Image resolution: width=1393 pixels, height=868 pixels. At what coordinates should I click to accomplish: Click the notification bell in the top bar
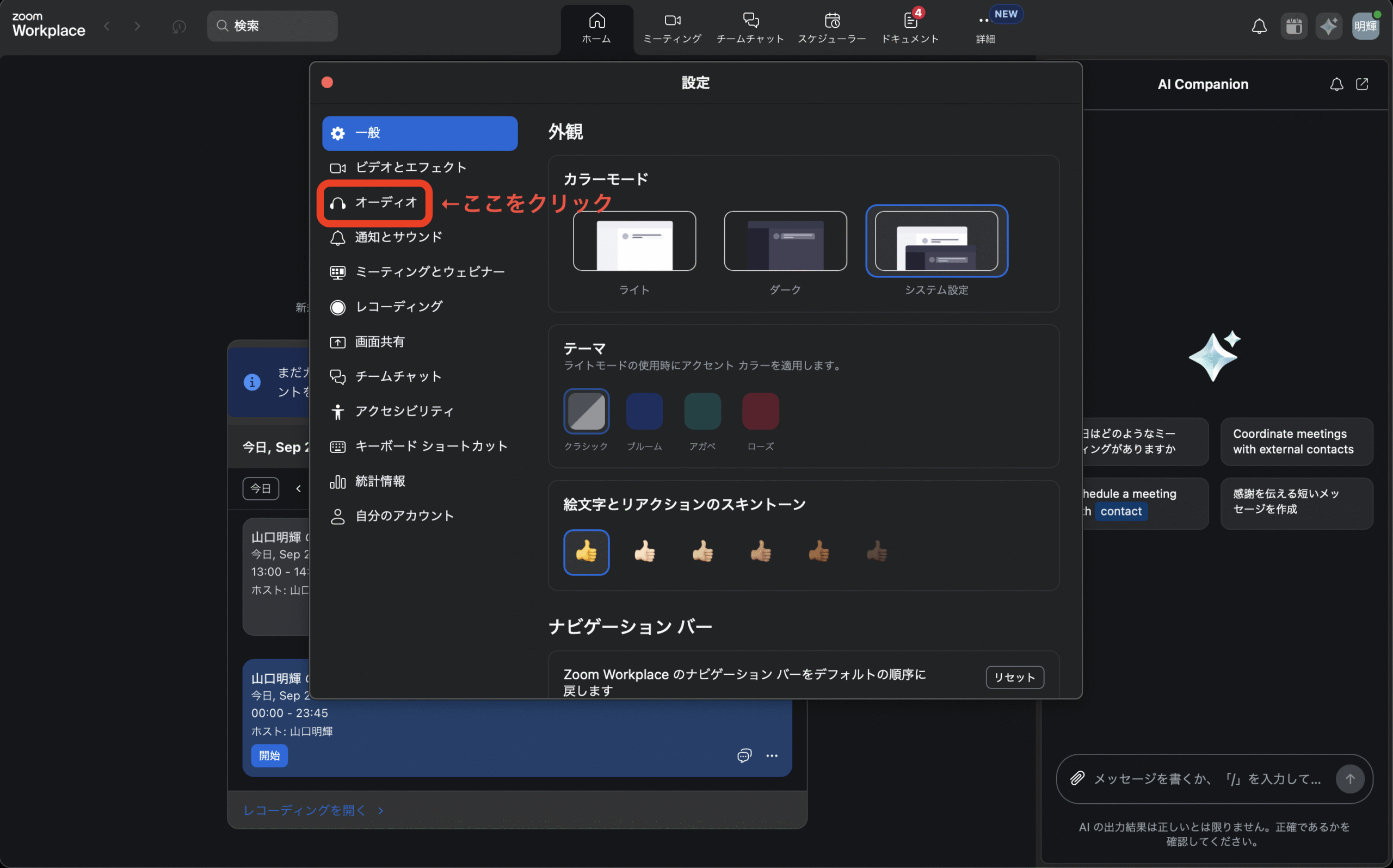1259,27
